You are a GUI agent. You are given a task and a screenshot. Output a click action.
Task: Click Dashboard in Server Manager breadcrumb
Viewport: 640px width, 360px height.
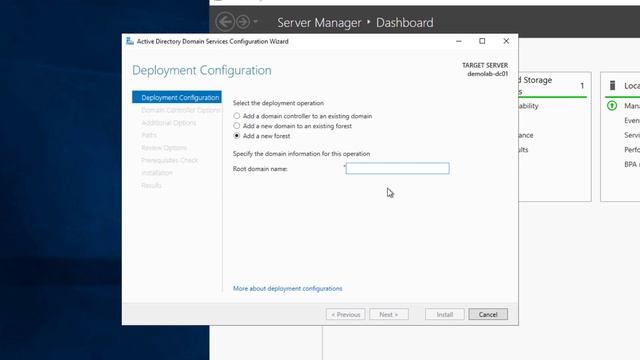click(x=404, y=23)
